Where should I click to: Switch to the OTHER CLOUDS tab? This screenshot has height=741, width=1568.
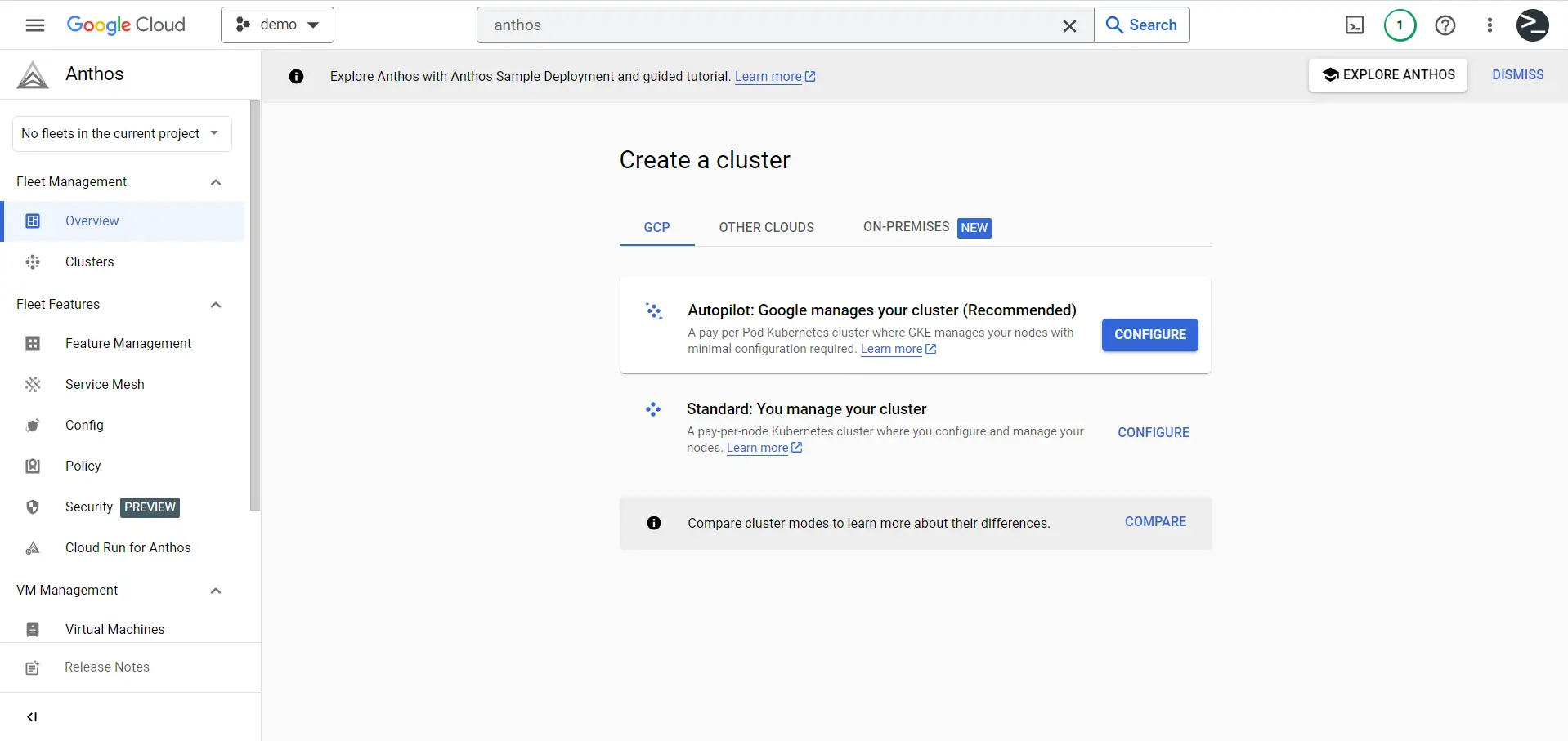pyautogui.click(x=766, y=228)
